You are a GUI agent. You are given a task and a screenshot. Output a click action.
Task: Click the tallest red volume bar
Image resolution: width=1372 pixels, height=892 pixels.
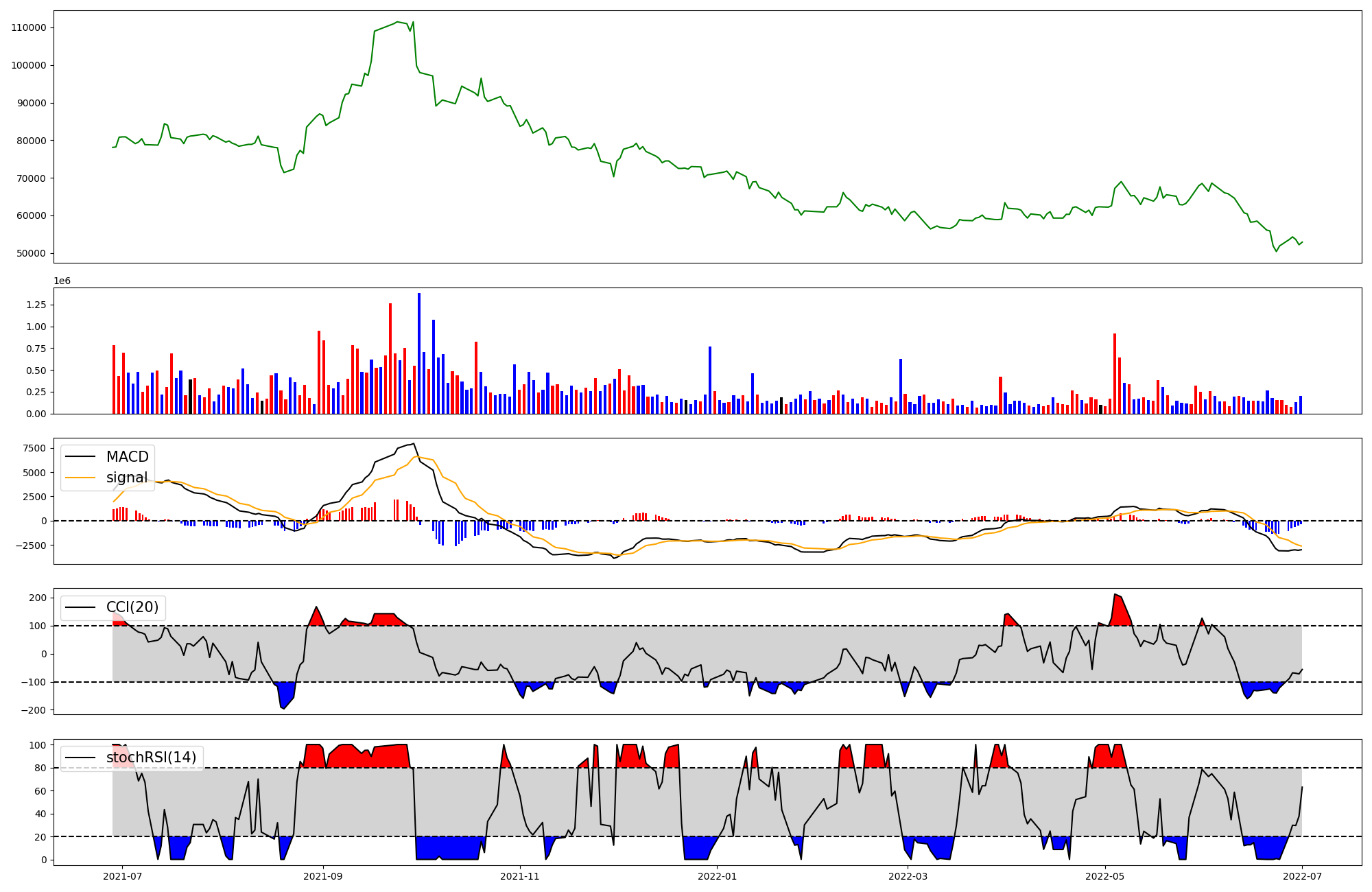coord(390,358)
